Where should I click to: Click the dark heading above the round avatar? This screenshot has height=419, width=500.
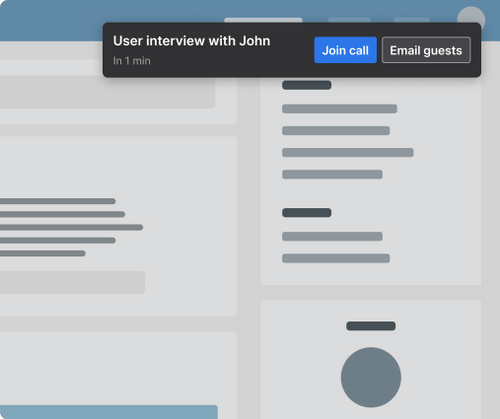[371, 326]
